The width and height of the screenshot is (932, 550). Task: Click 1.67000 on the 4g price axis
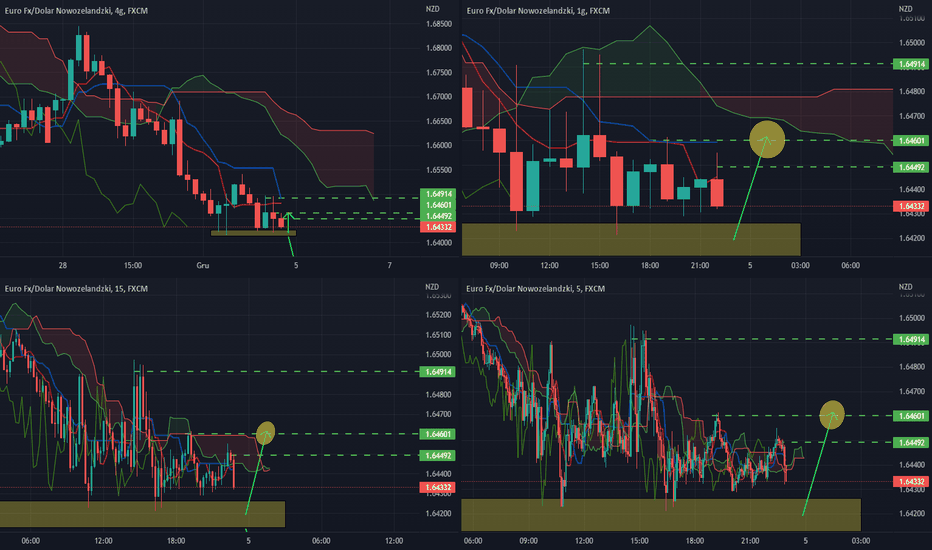click(x=439, y=97)
